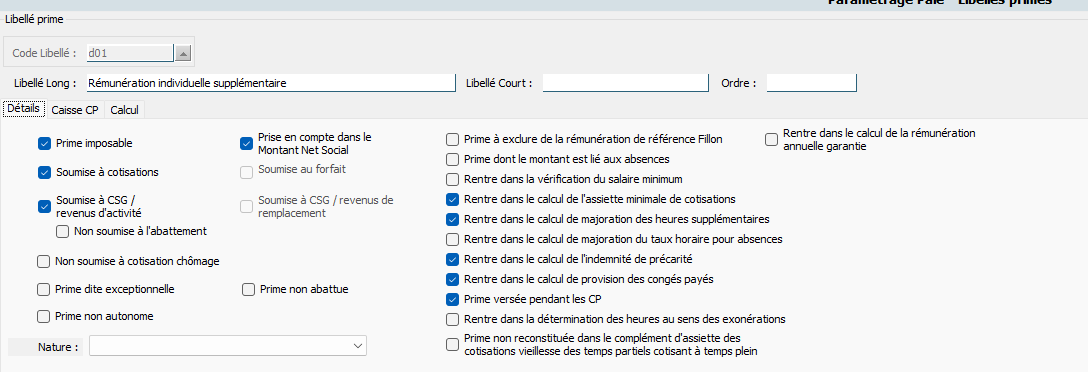Check calcul de la rémunération annuelle garantie
Image resolution: width=1088 pixels, height=372 pixels.
tap(772, 140)
